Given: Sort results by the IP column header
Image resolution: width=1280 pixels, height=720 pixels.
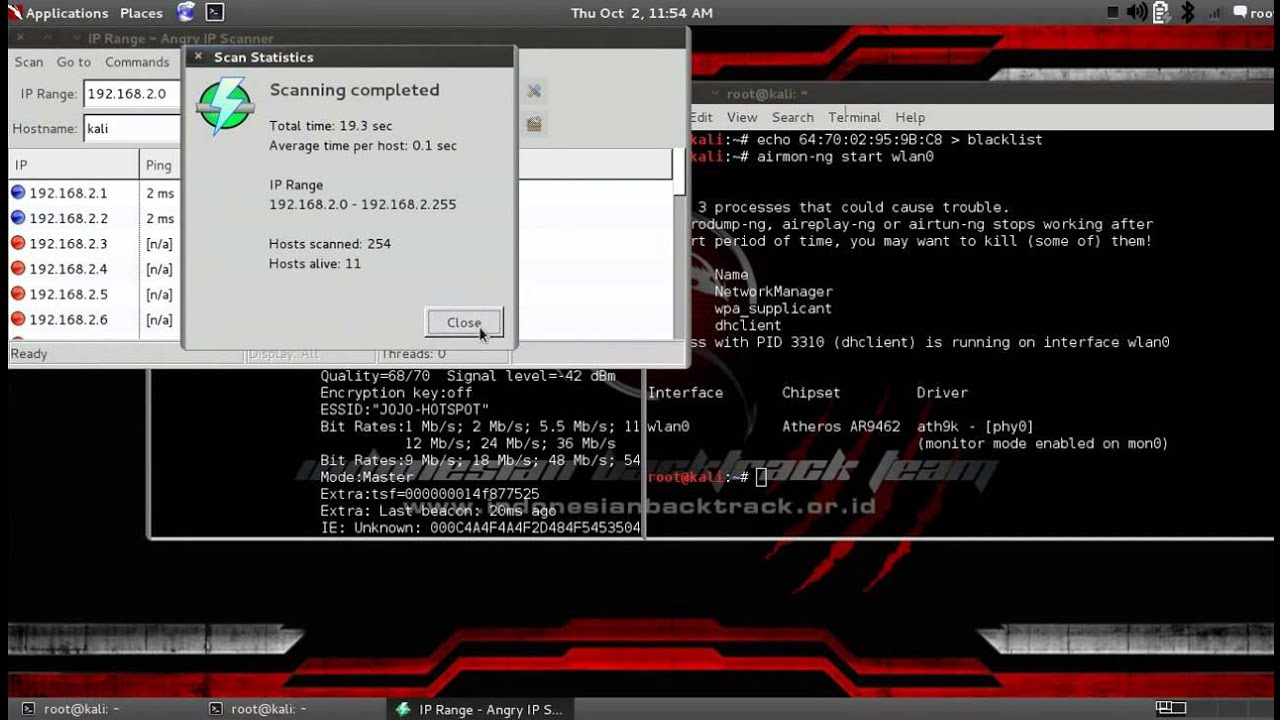Looking at the screenshot, I should point(74,165).
